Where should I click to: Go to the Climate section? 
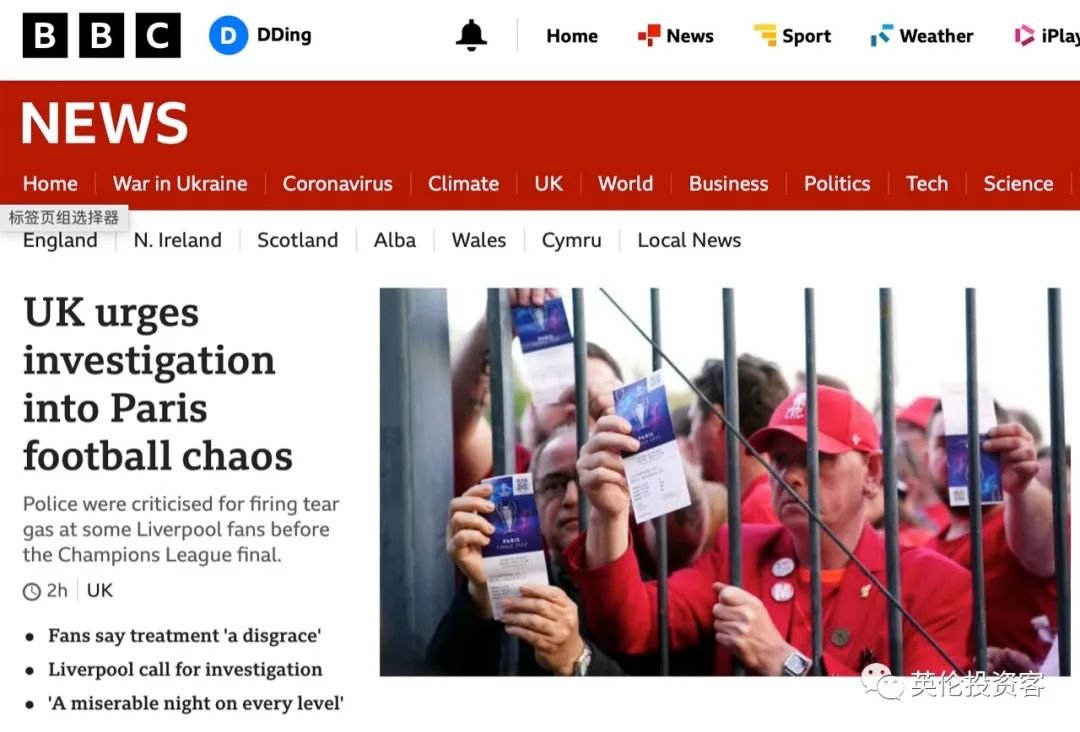click(x=463, y=184)
